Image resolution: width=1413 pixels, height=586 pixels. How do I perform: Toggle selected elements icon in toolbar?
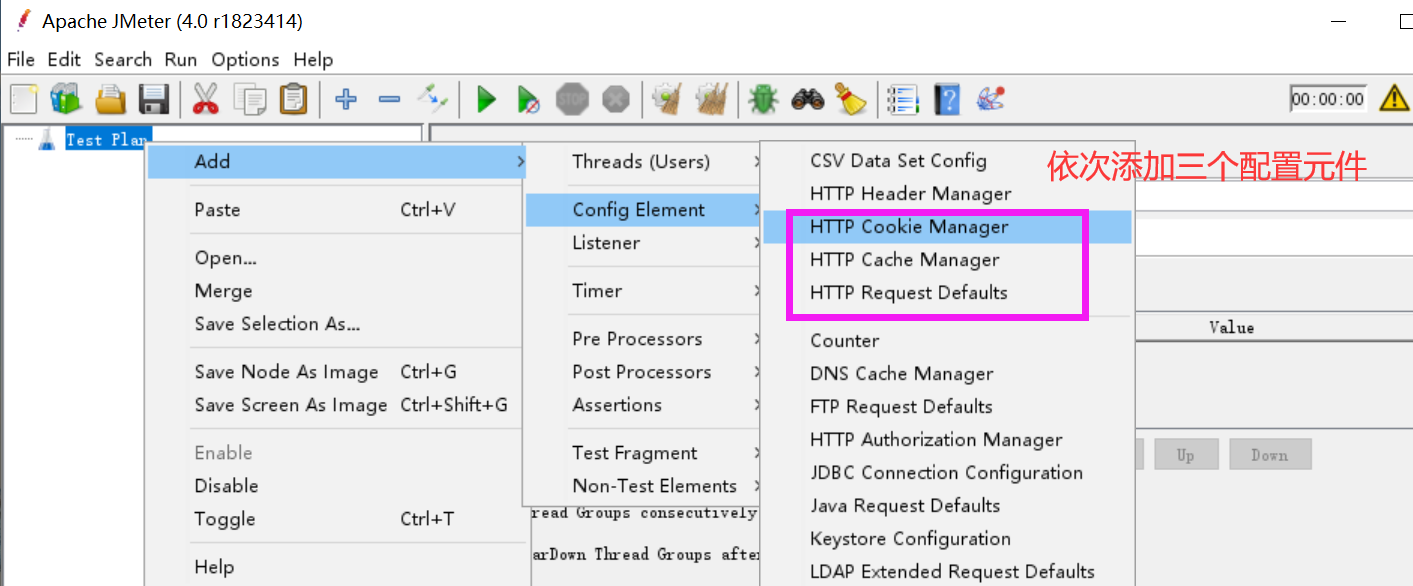(433, 99)
